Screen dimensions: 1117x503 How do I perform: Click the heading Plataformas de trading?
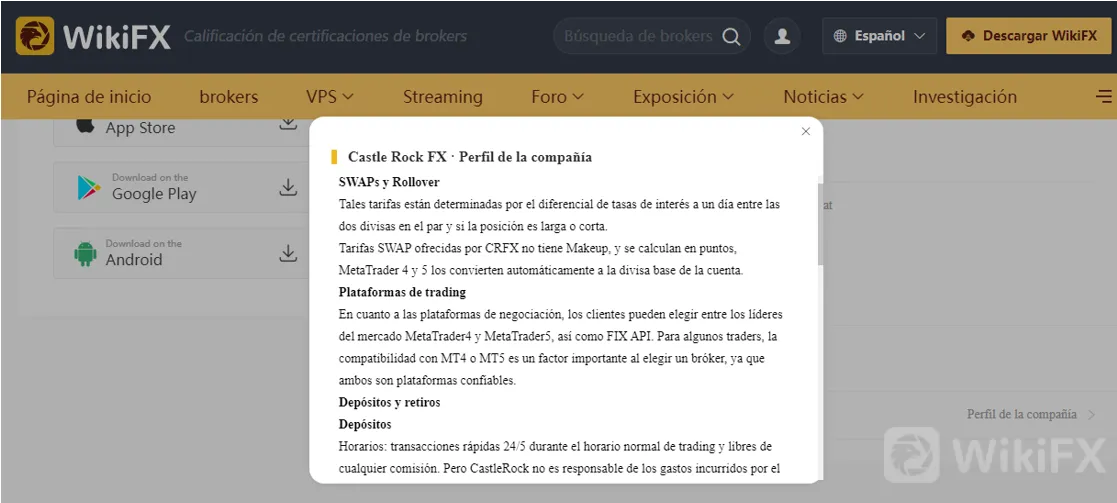pyautogui.click(x=402, y=292)
